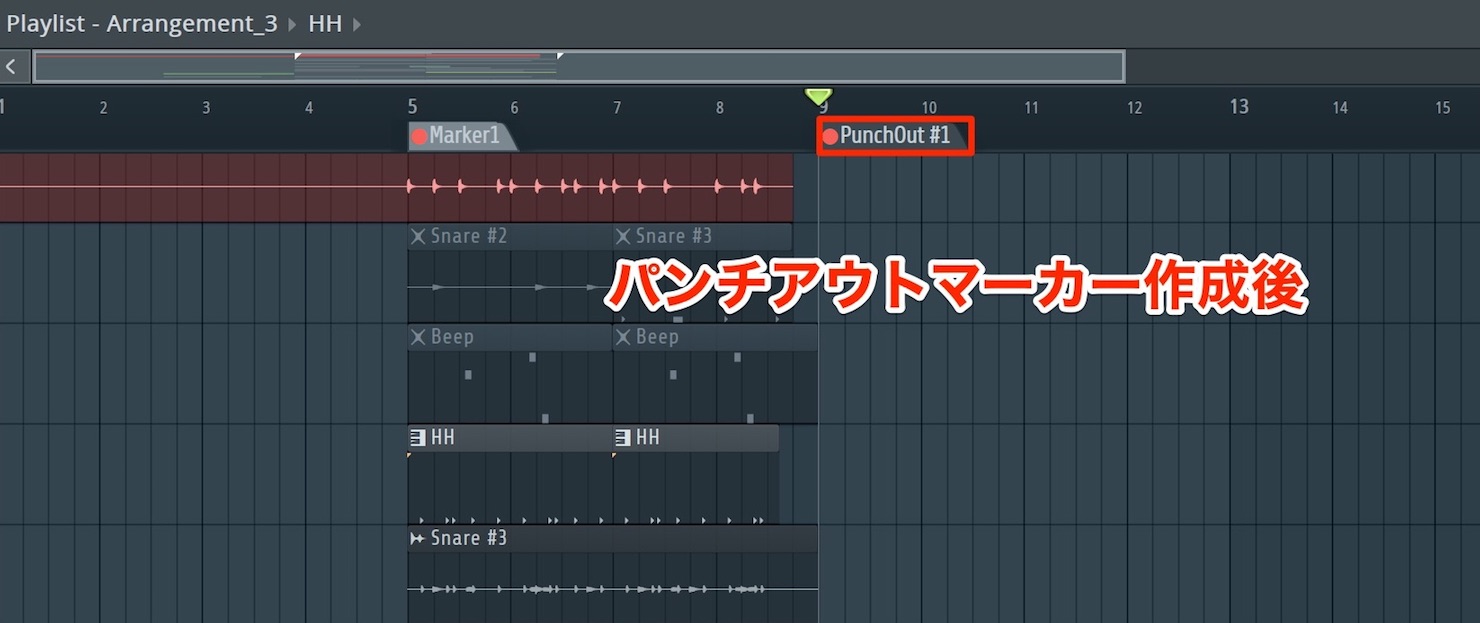Select the Marker1 timeline marker
The width and height of the screenshot is (1480, 623).
pos(462,136)
